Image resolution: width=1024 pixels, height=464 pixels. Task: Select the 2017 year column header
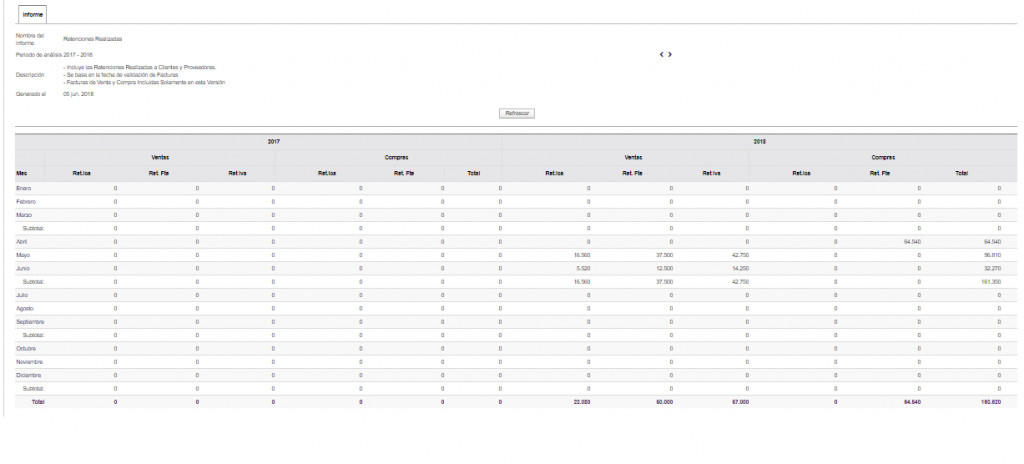pyautogui.click(x=273, y=142)
